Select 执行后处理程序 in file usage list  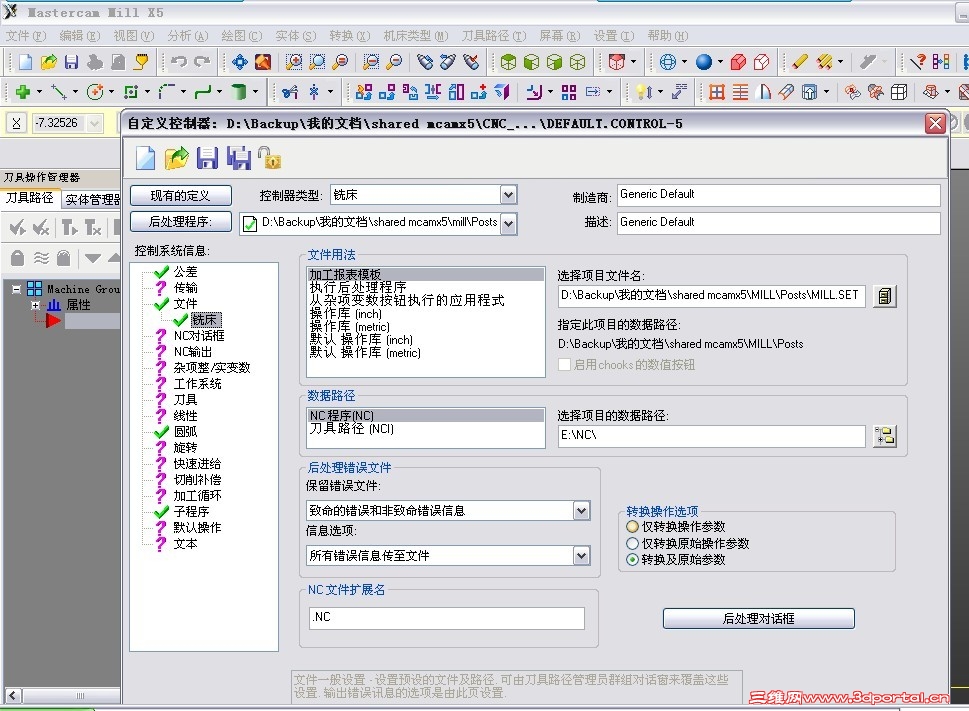click(358, 287)
